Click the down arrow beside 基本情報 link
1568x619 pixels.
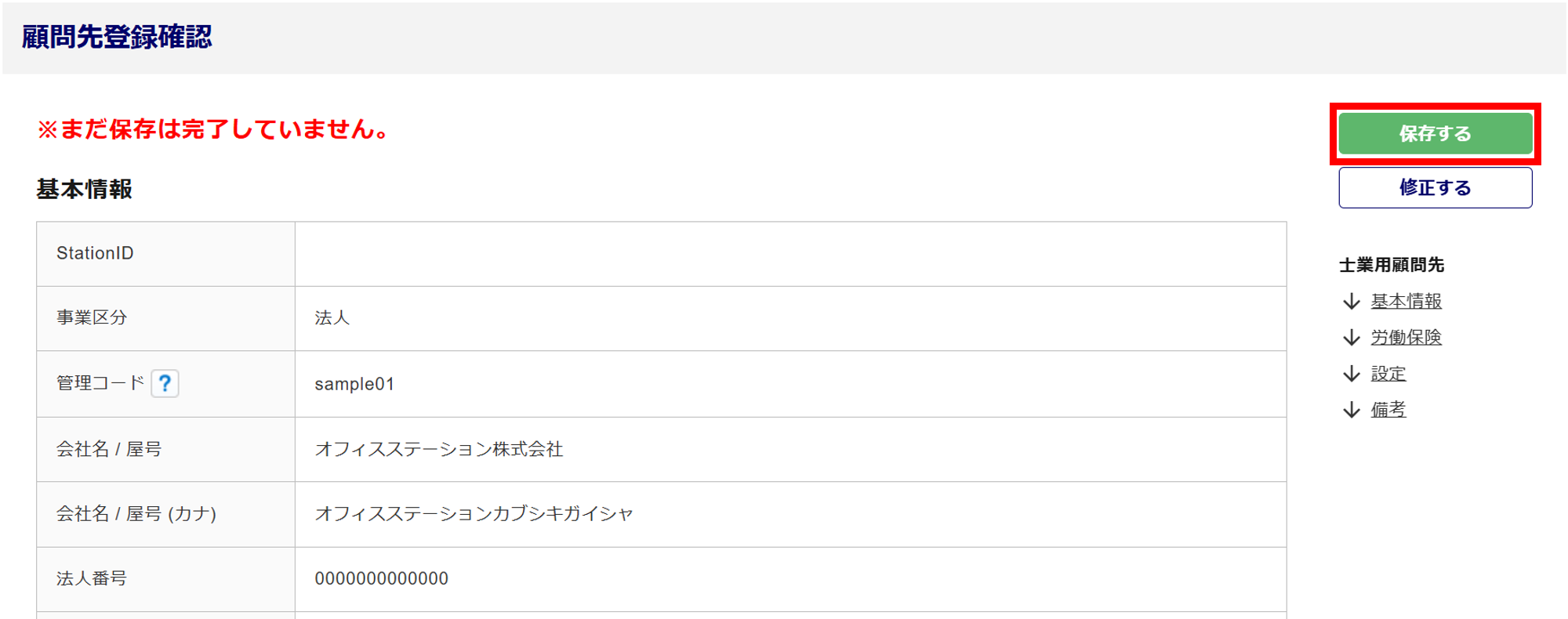click(1352, 301)
